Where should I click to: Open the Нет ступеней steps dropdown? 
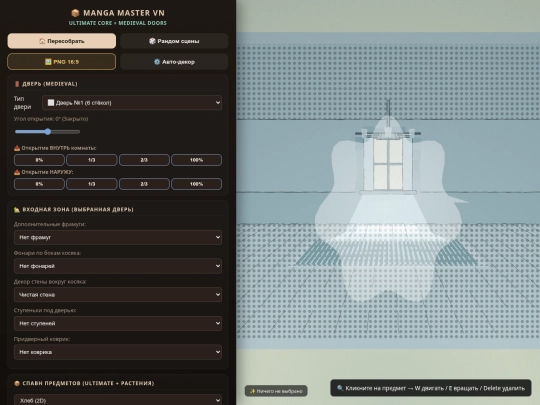(118, 323)
